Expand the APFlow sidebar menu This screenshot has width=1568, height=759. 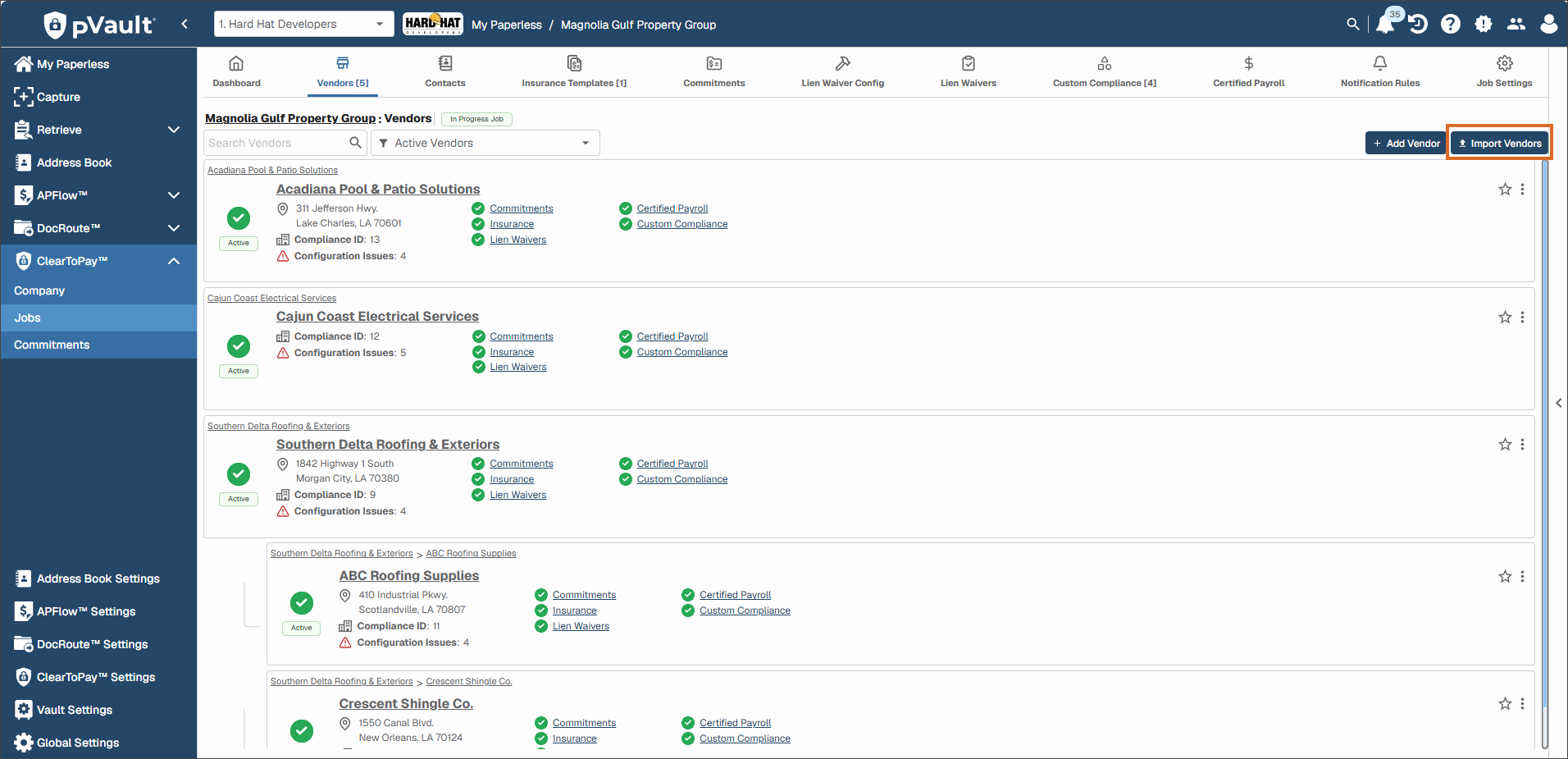tap(174, 195)
